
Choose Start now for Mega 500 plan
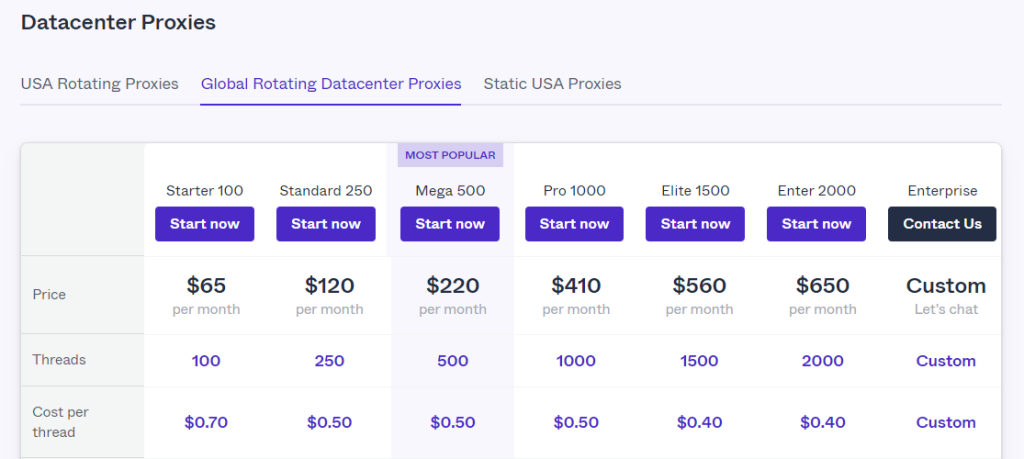[x=450, y=224]
